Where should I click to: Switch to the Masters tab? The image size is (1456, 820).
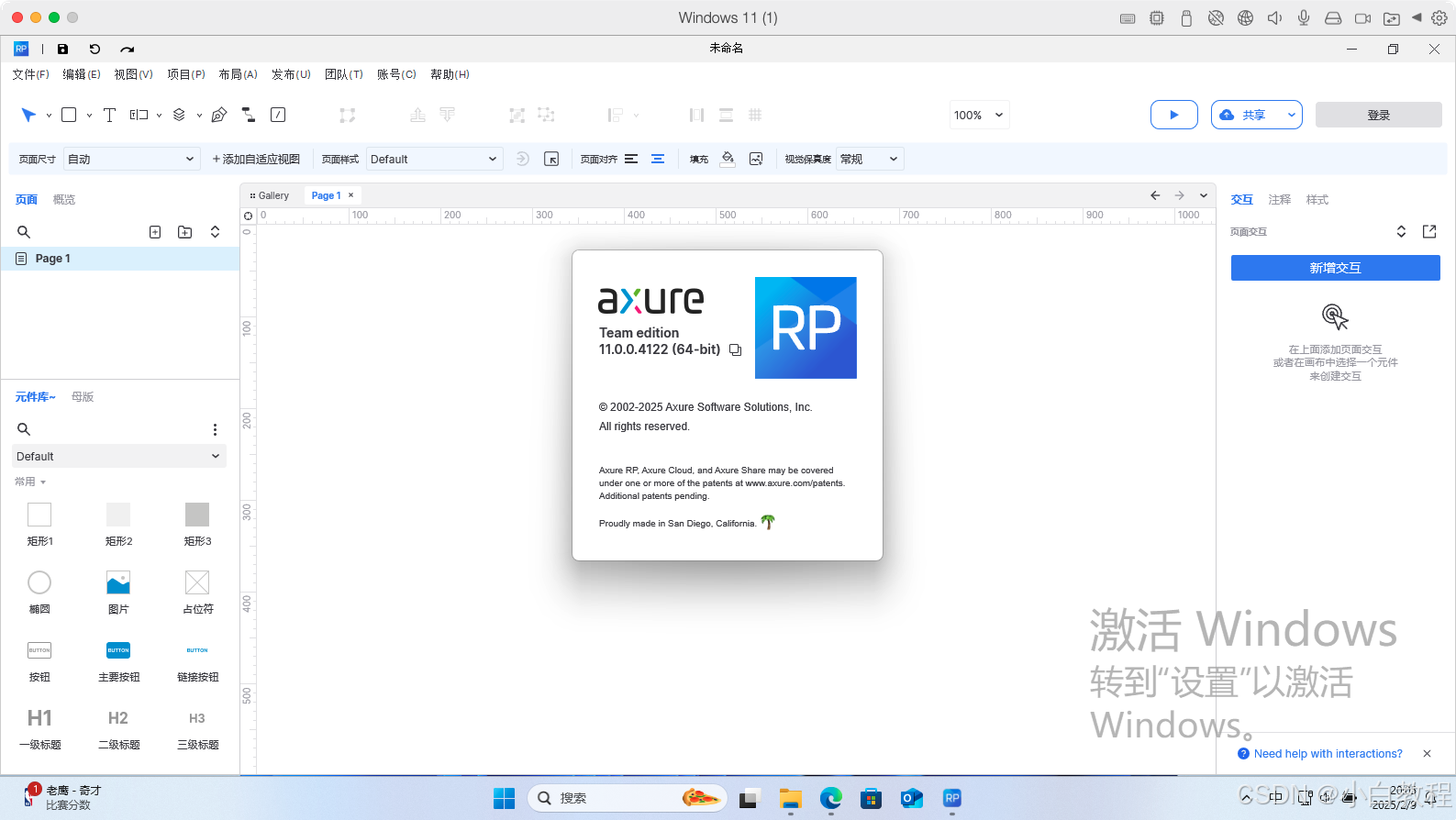pyautogui.click(x=83, y=396)
